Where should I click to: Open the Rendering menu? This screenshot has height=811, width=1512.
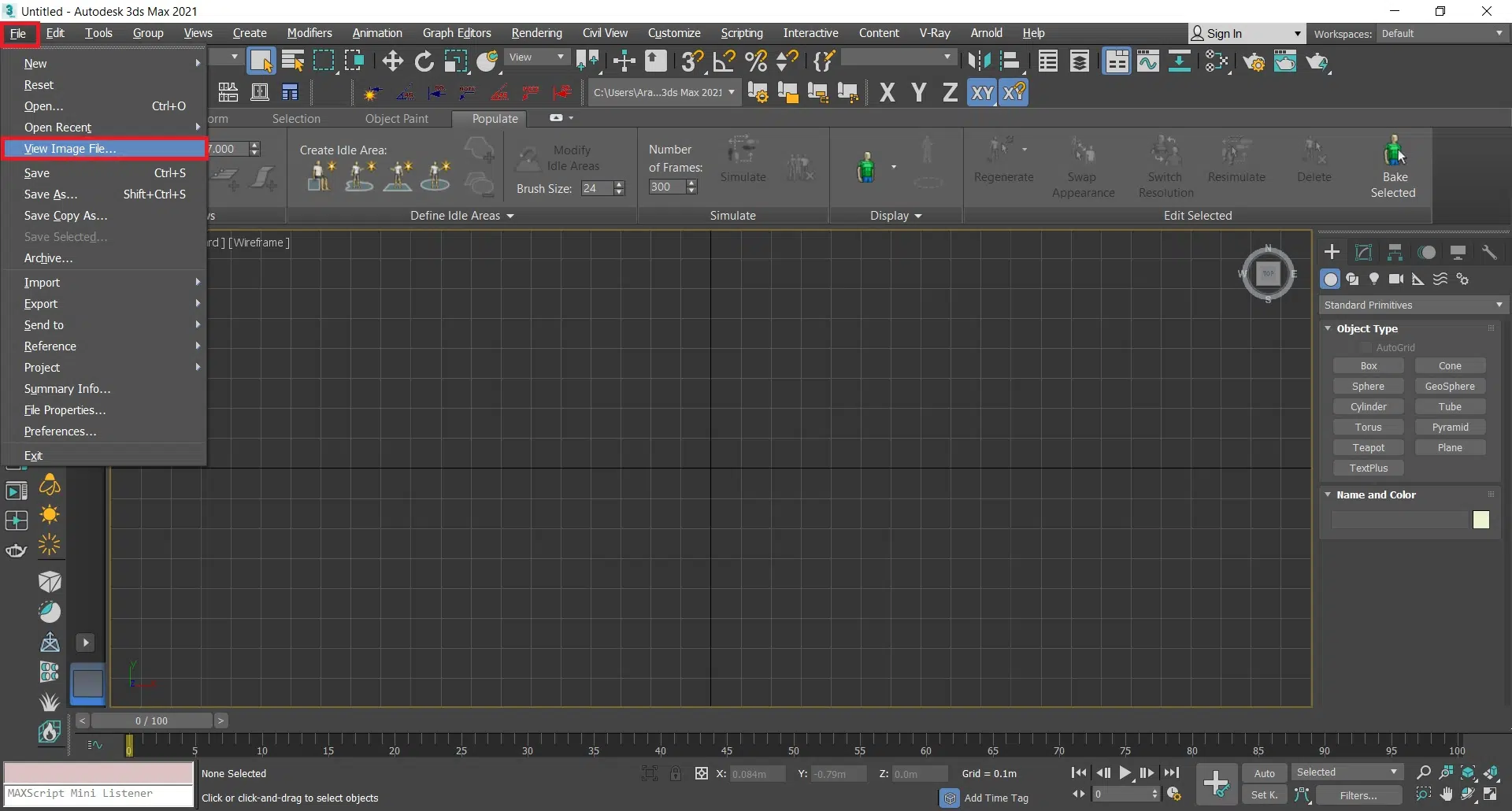click(536, 33)
